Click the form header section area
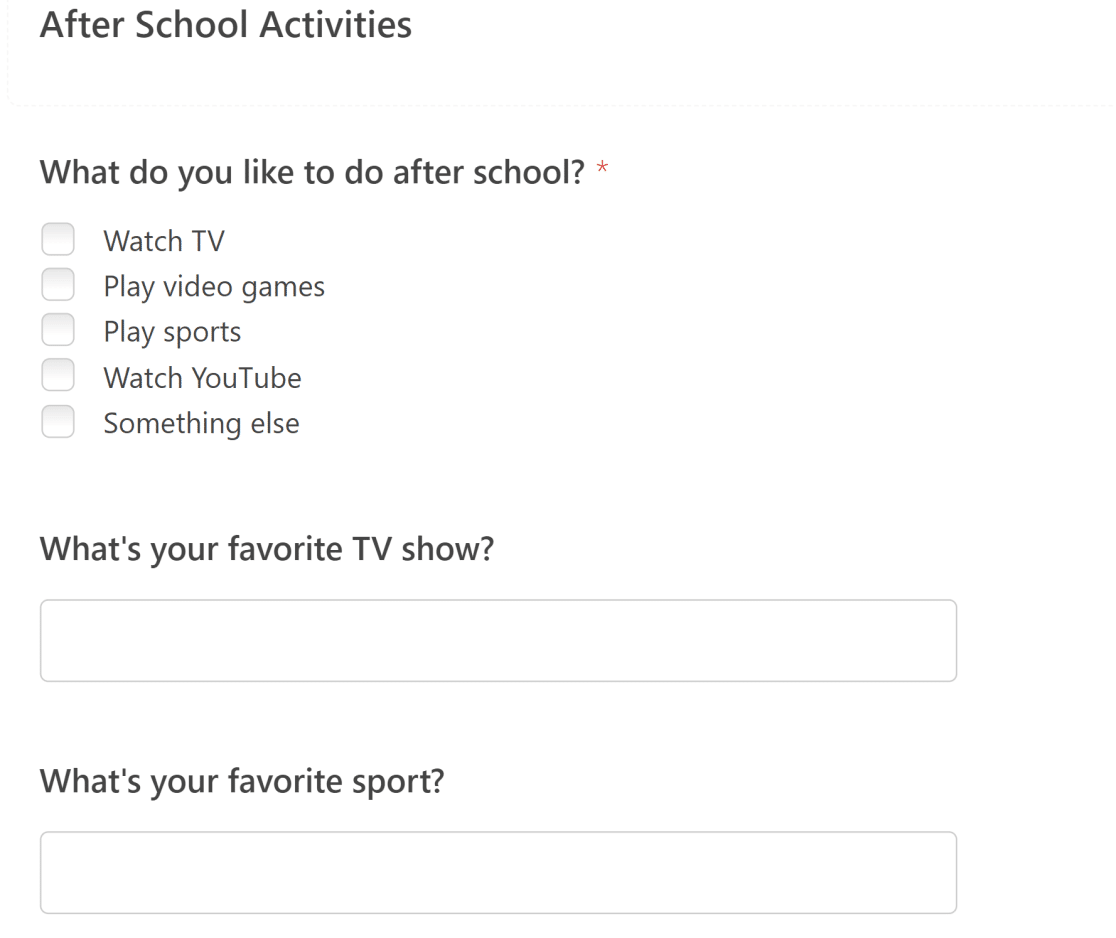This screenshot has height=938, width=1116. coord(556,50)
